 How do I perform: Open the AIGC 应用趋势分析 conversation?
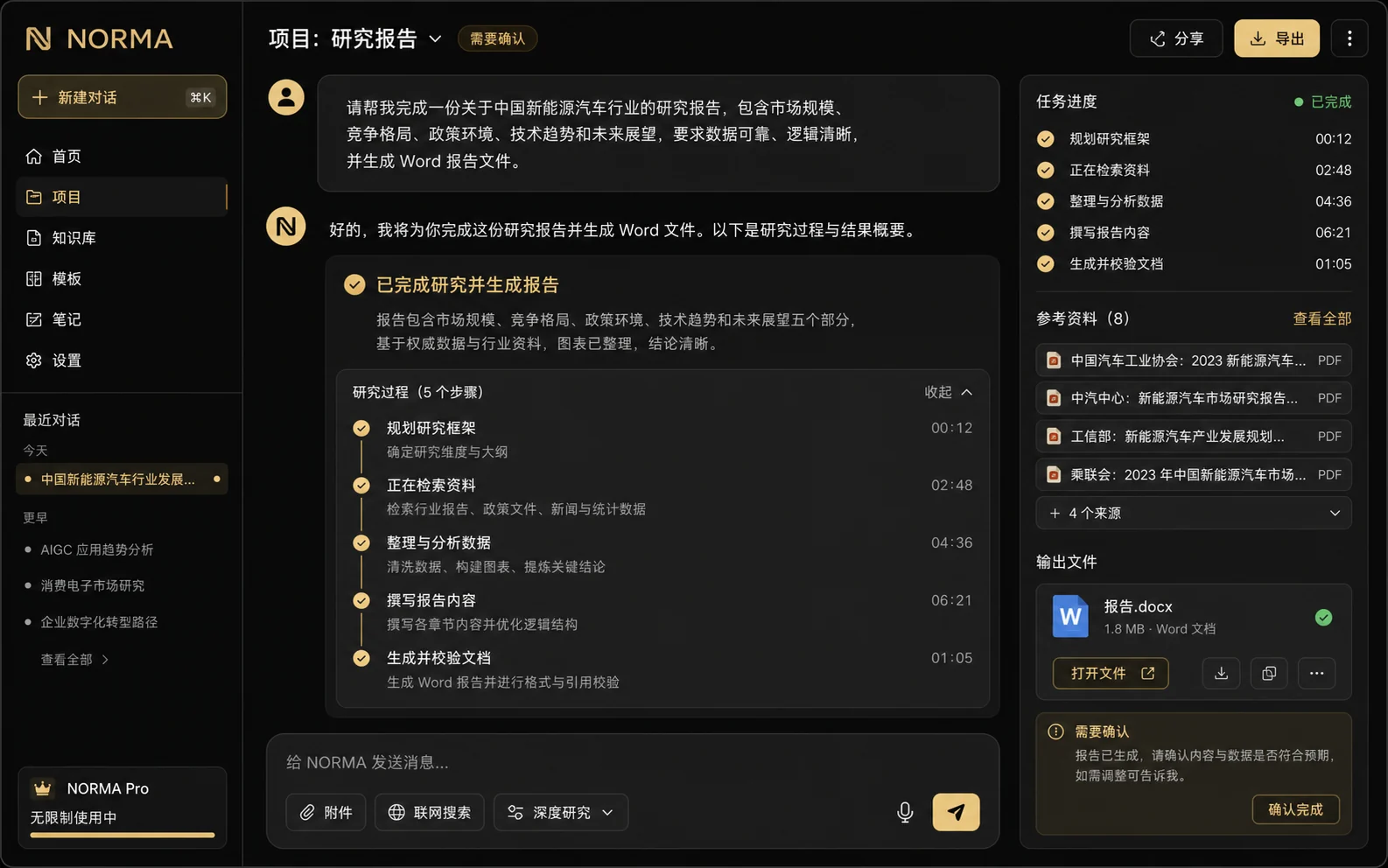[96, 549]
